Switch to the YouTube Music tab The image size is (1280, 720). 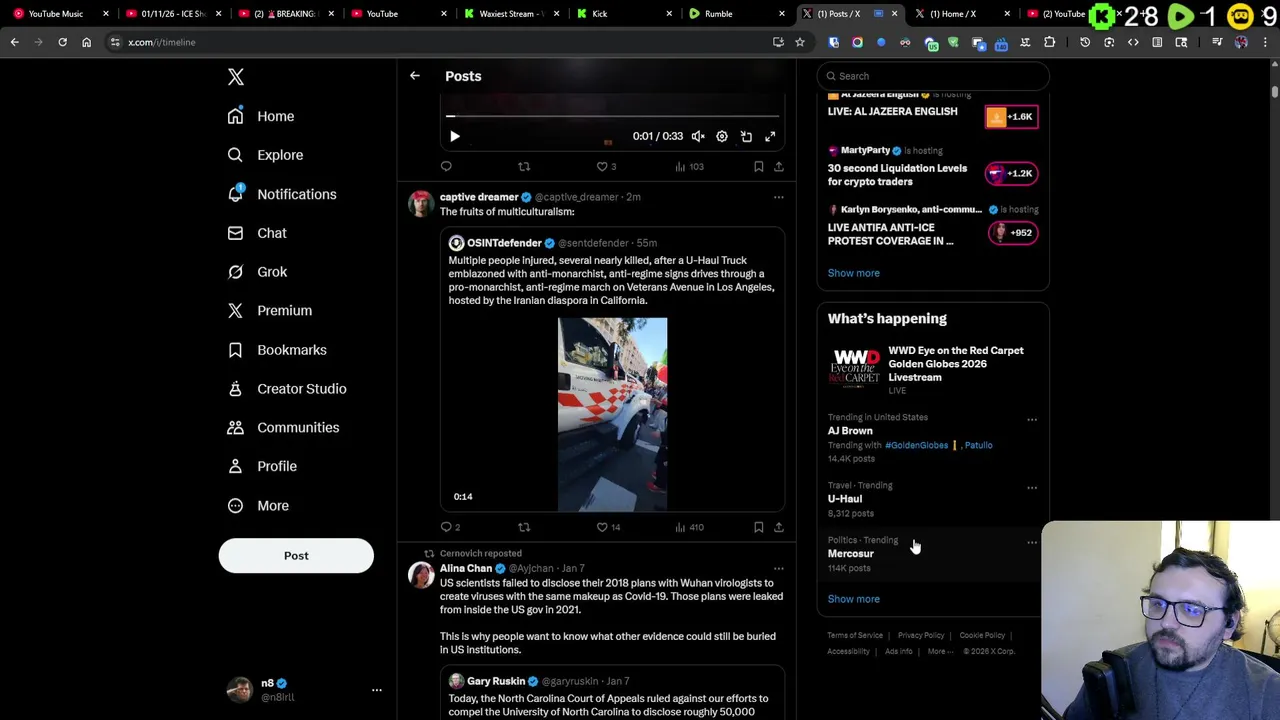(60, 14)
